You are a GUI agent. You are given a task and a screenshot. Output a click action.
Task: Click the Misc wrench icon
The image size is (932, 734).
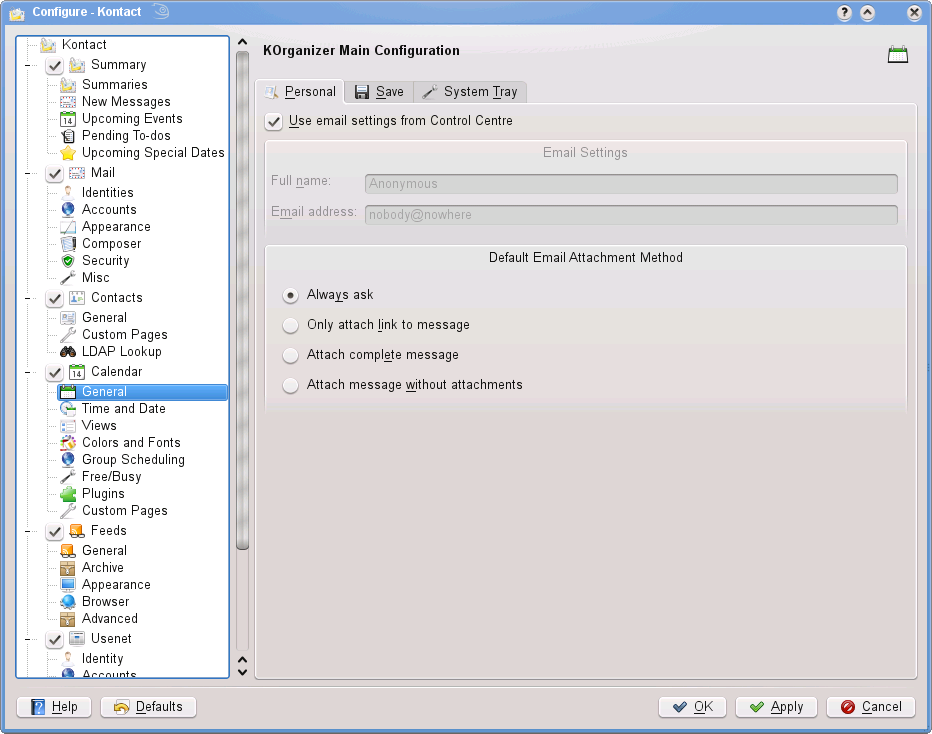point(68,278)
